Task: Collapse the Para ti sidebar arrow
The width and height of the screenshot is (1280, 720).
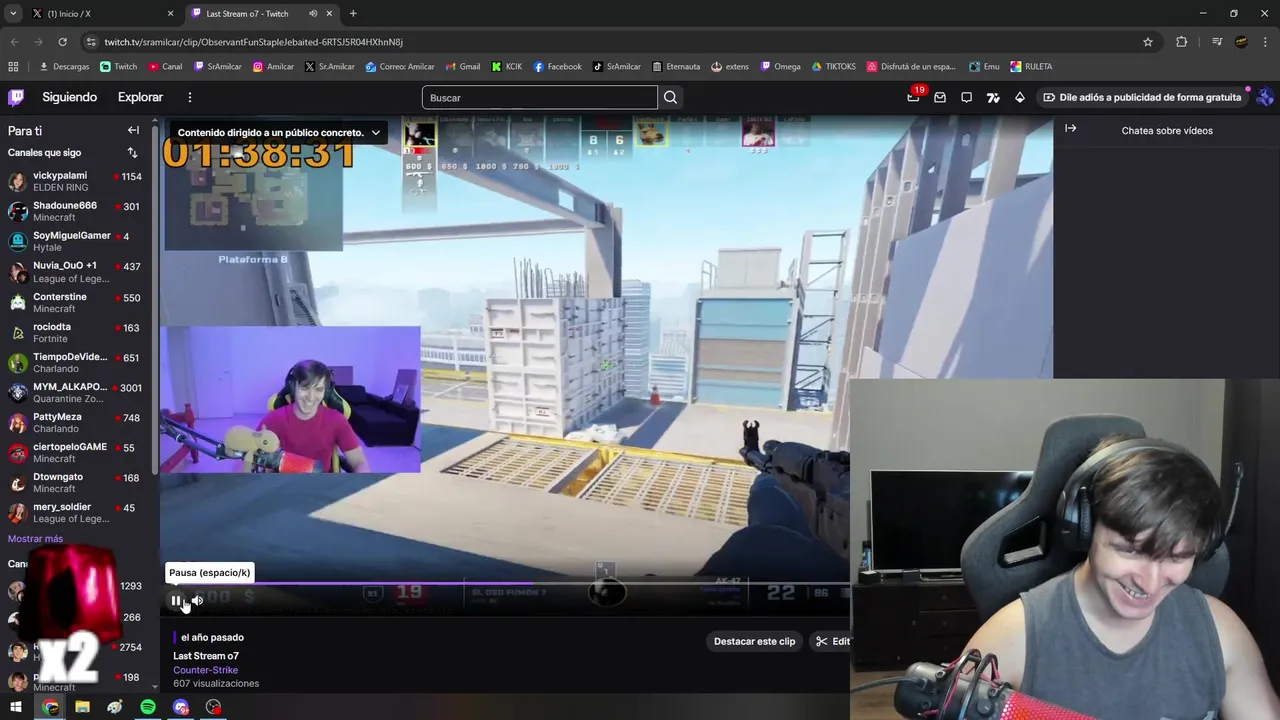Action: coord(133,130)
